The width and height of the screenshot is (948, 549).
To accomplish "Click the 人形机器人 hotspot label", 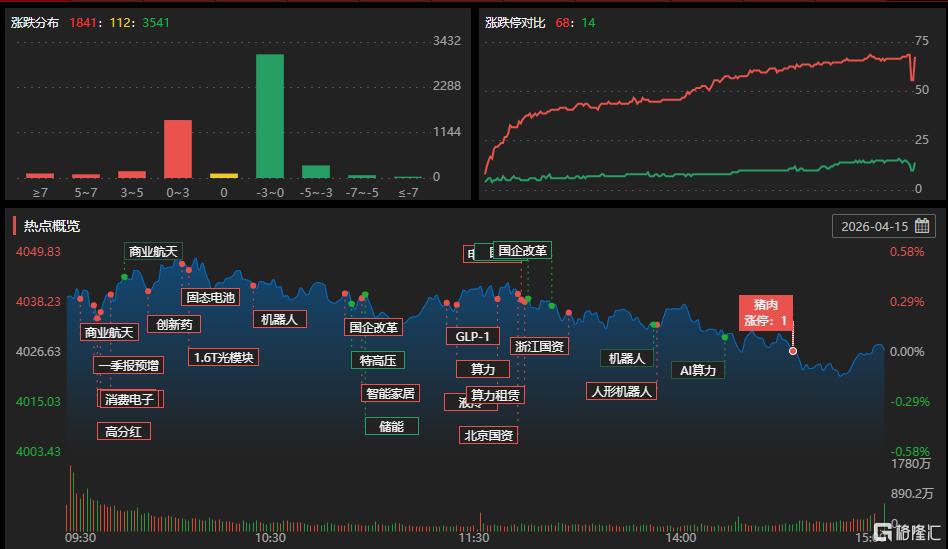I will [621, 391].
